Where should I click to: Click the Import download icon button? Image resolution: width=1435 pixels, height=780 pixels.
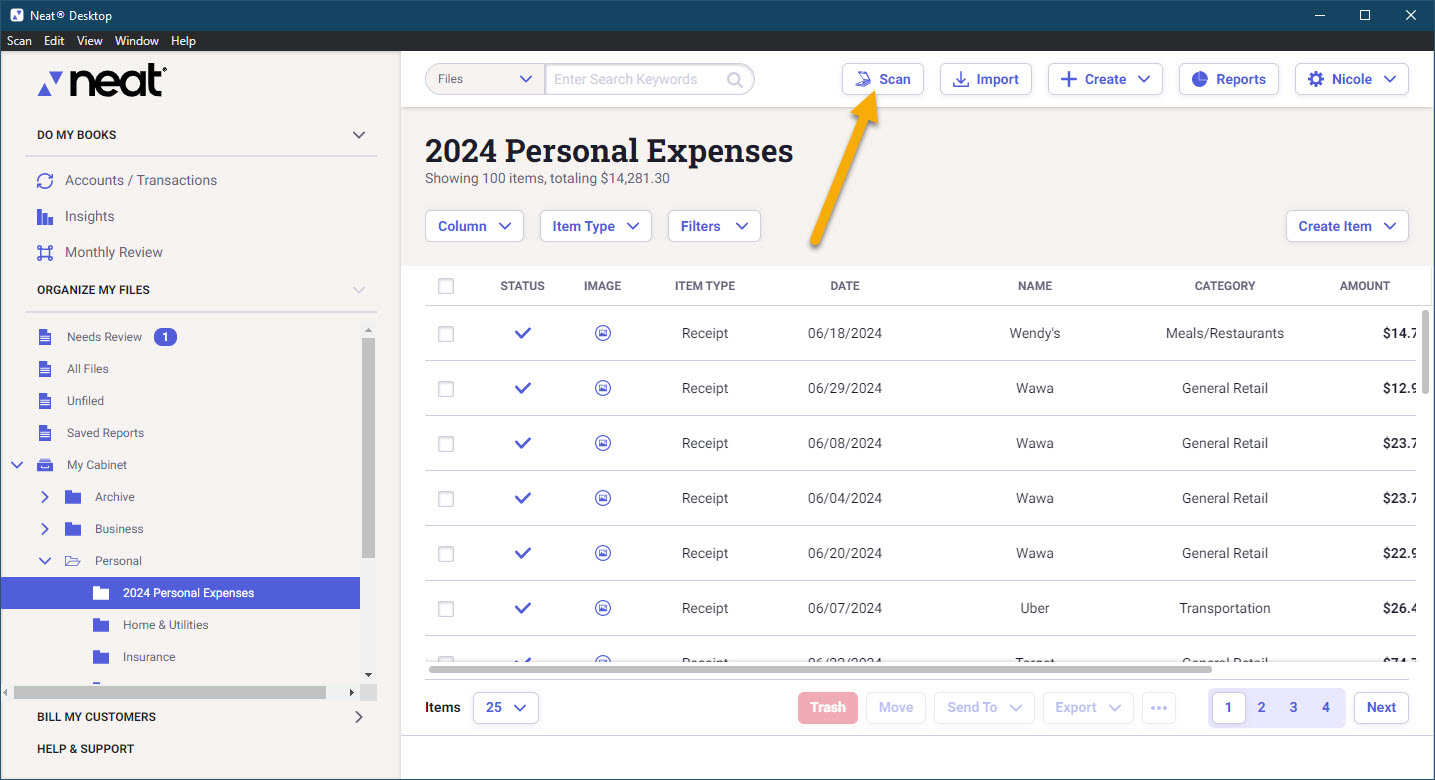click(985, 79)
